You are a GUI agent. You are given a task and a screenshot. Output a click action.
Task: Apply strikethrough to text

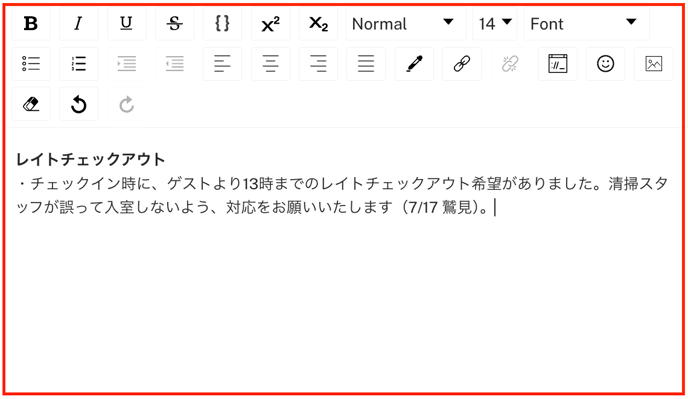(x=174, y=23)
